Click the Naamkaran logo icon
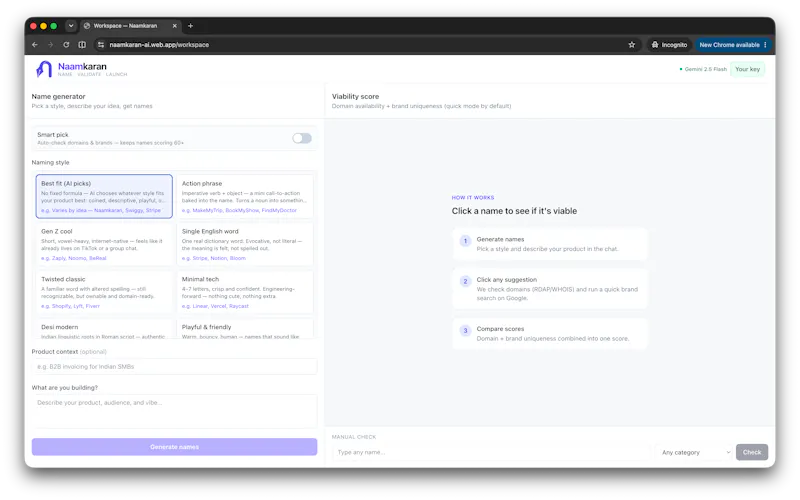 point(44,69)
